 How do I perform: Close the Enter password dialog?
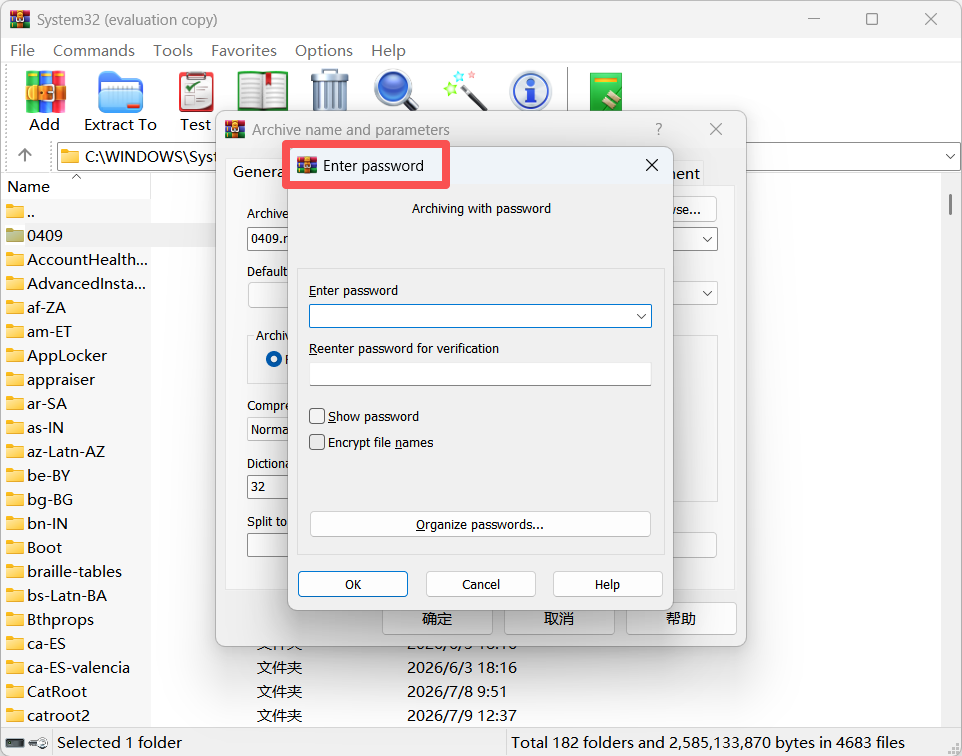pyautogui.click(x=652, y=165)
